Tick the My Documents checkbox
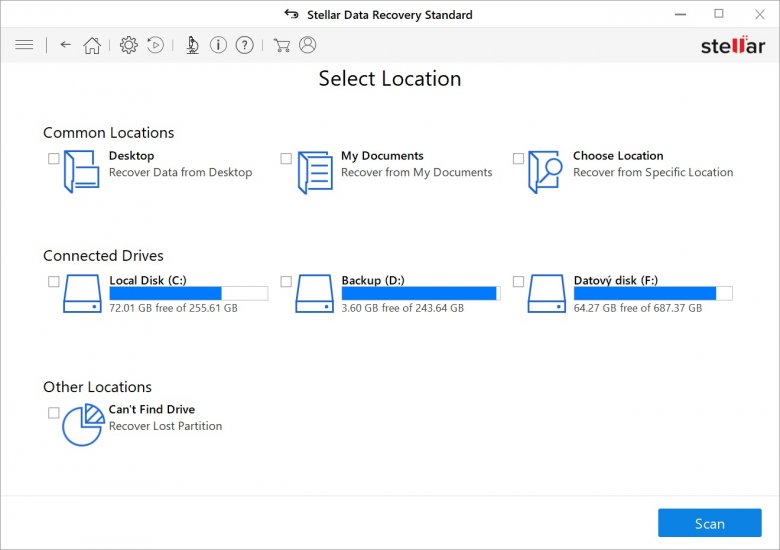780x550 pixels. click(286, 159)
